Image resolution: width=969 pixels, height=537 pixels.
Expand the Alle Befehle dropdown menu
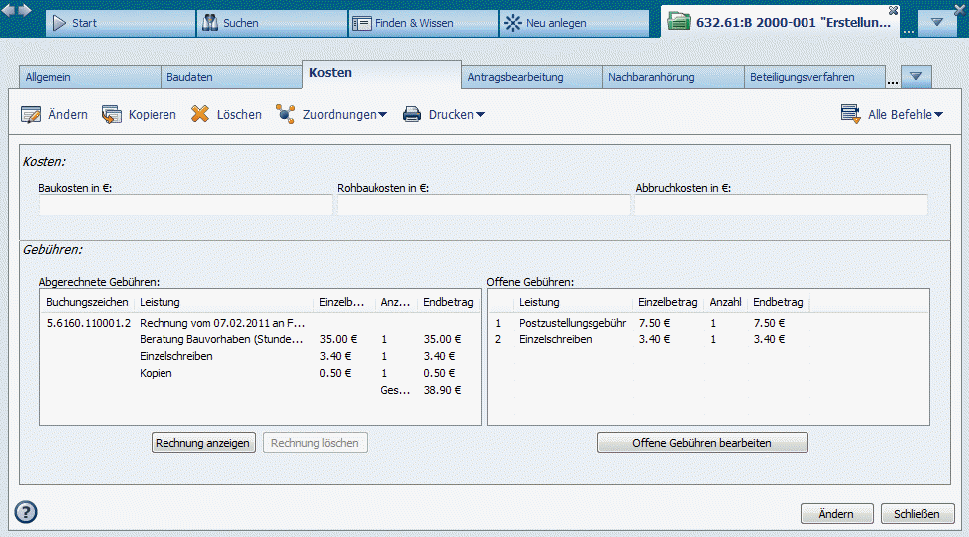(939, 116)
